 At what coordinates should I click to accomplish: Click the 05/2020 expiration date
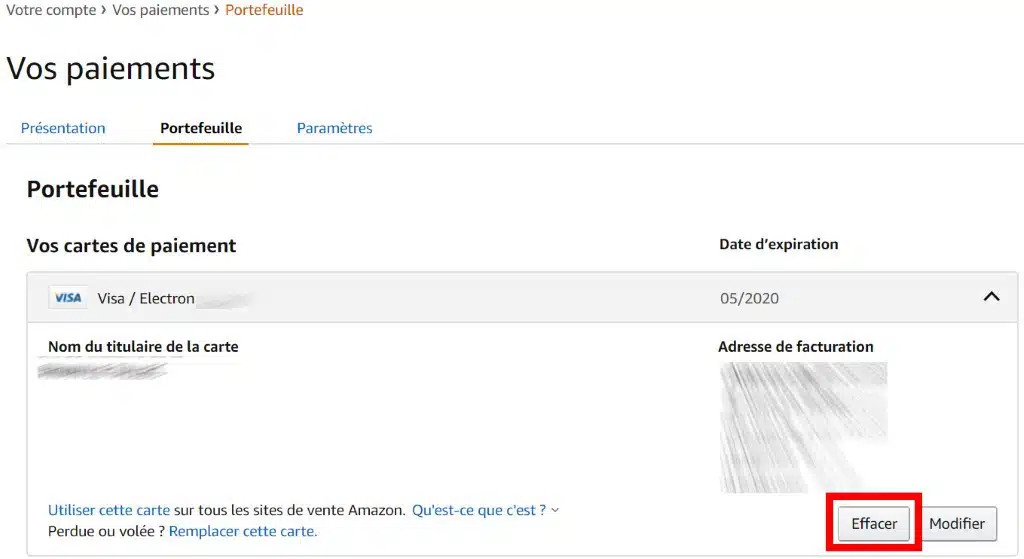click(749, 298)
